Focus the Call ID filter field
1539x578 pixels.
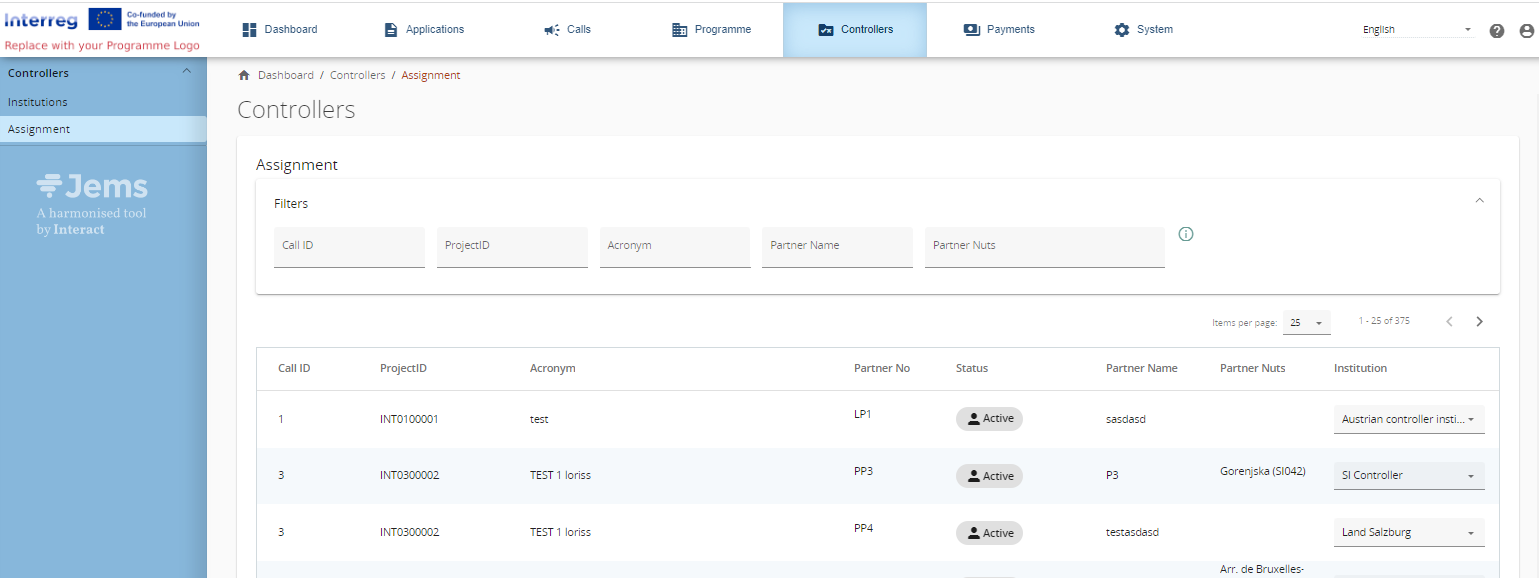349,246
